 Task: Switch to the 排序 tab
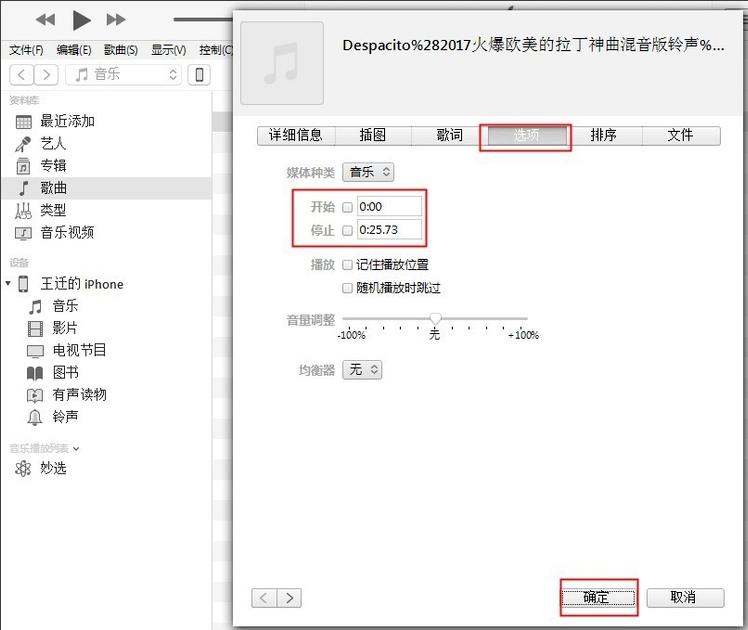pyautogui.click(x=604, y=135)
